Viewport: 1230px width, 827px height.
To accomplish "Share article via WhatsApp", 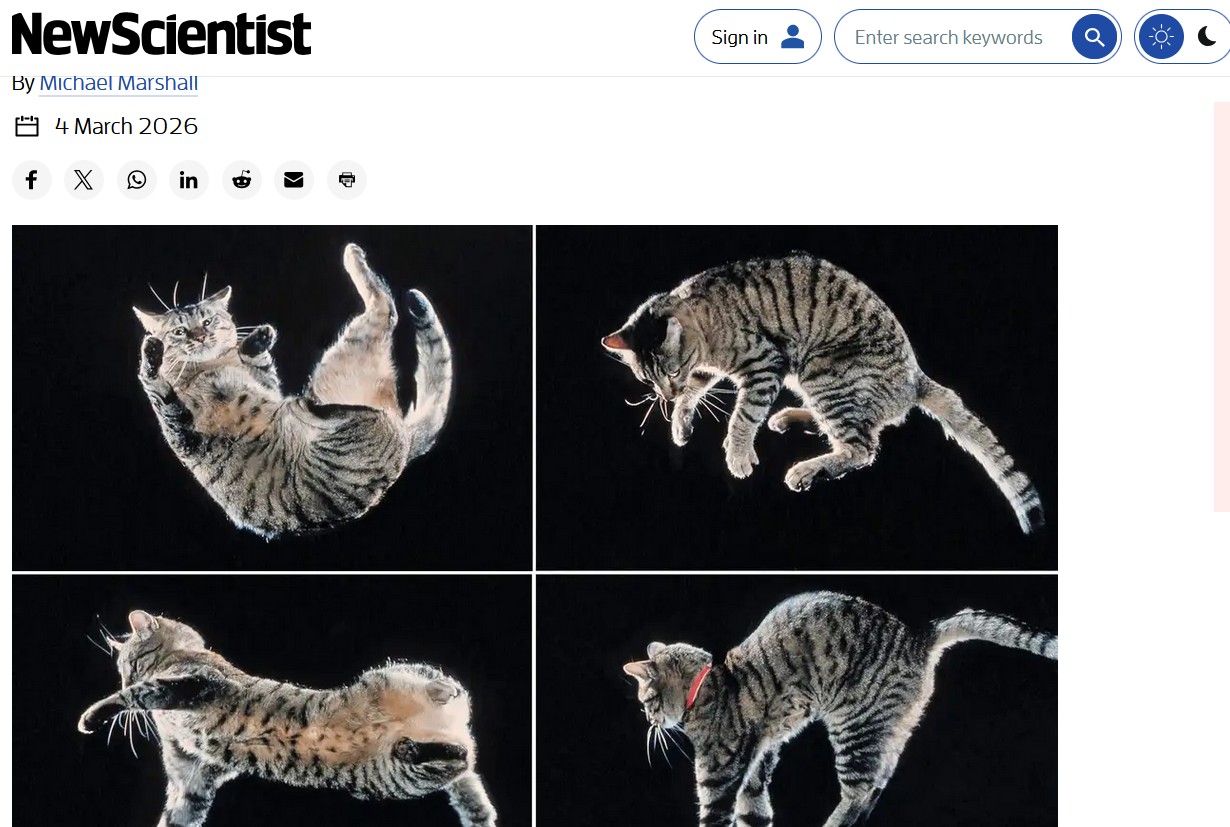I will [x=137, y=180].
